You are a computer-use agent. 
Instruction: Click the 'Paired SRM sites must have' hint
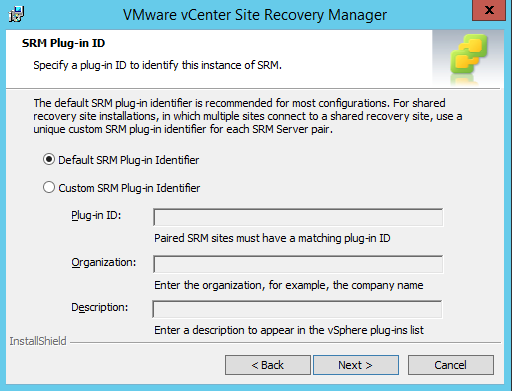click(x=272, y=238)
